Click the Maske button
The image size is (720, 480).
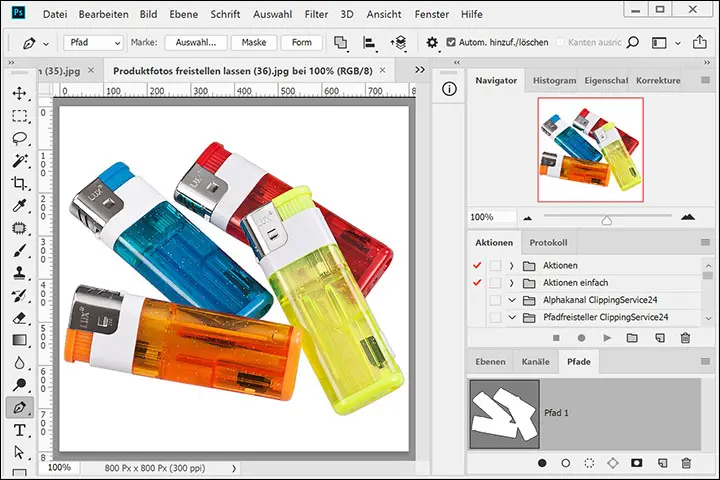click(254, 43)
